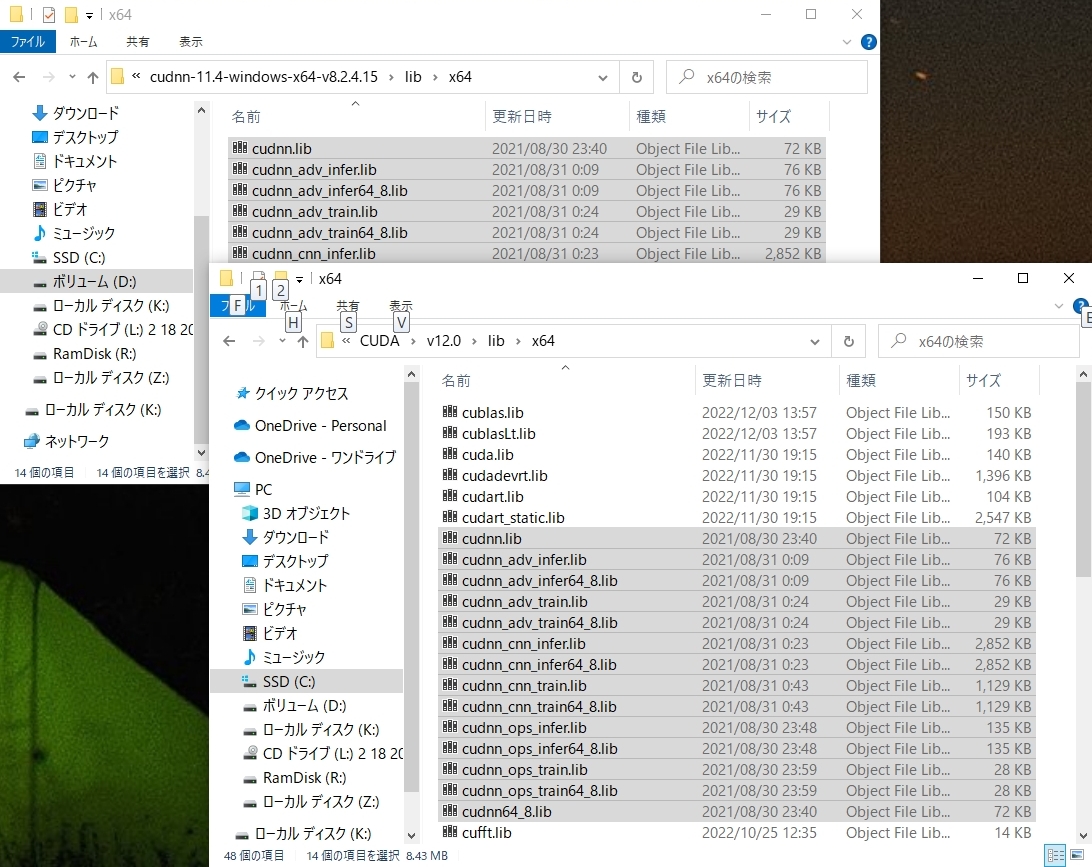Go back in the cudnn window
Screen dimensions: 1092x867
click(x=20, y=77)
